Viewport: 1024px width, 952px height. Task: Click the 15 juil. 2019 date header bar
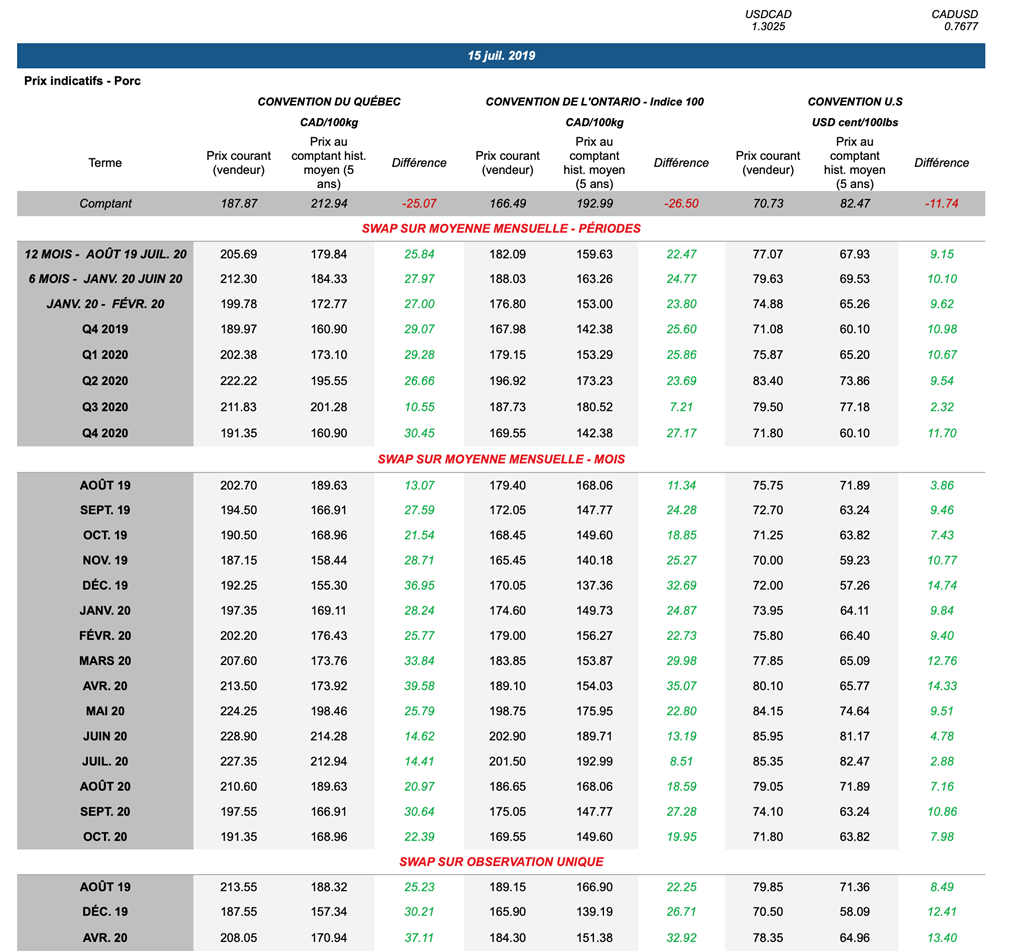[501, 56]
